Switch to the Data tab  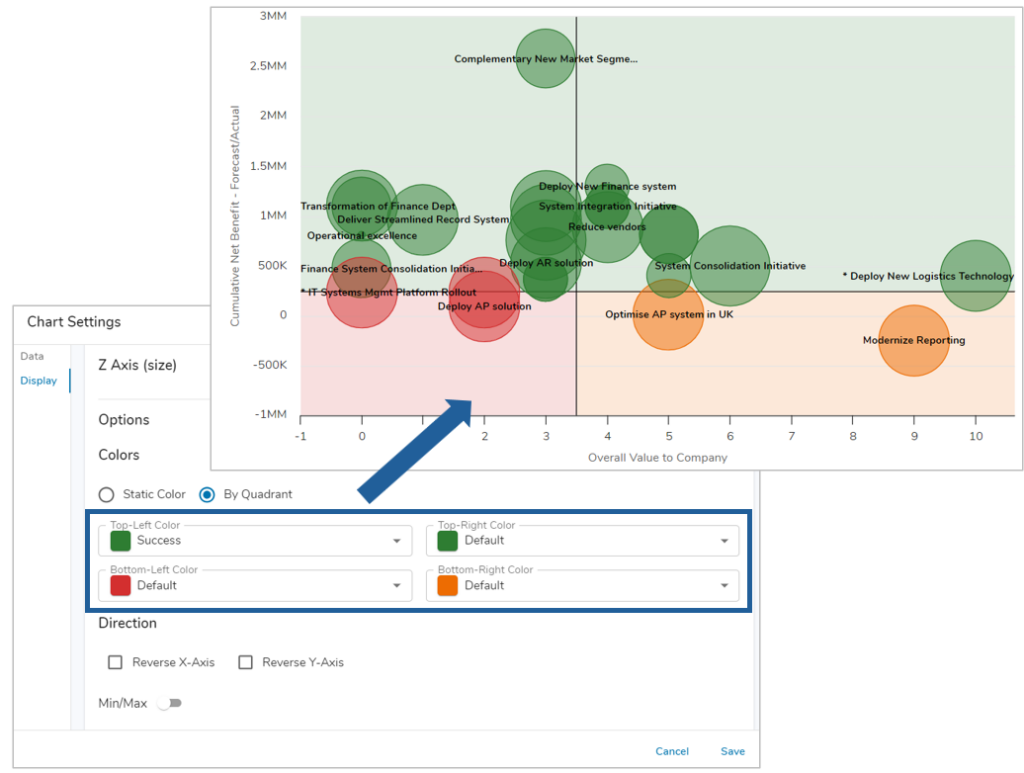pos(32,356)
